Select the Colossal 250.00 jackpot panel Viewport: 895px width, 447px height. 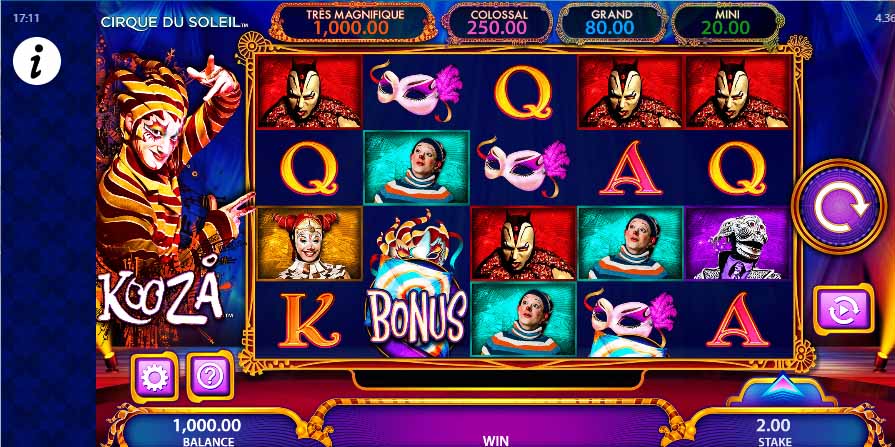pyautogui.click(x=499, y=22)
